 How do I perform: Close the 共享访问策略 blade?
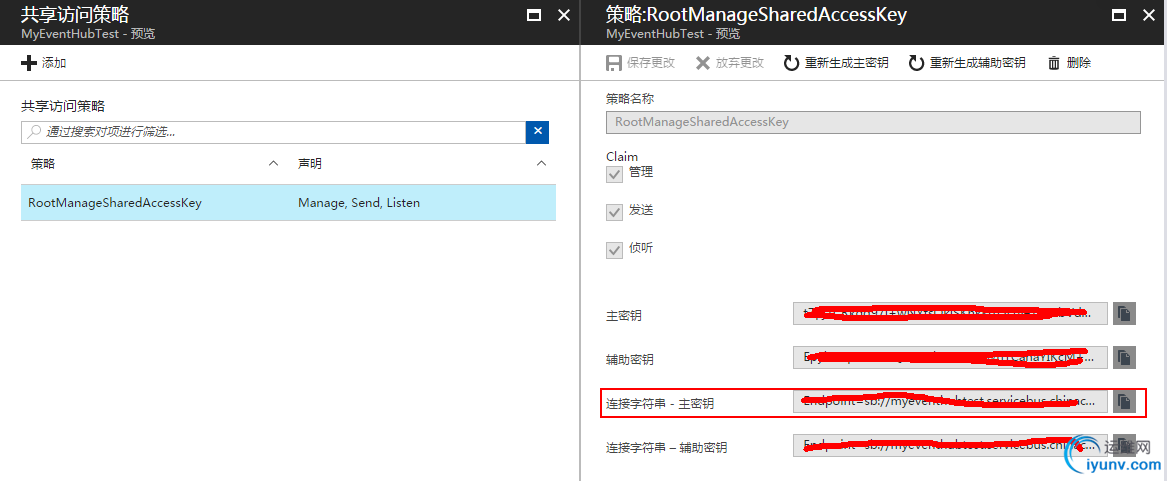pos(563,14)
